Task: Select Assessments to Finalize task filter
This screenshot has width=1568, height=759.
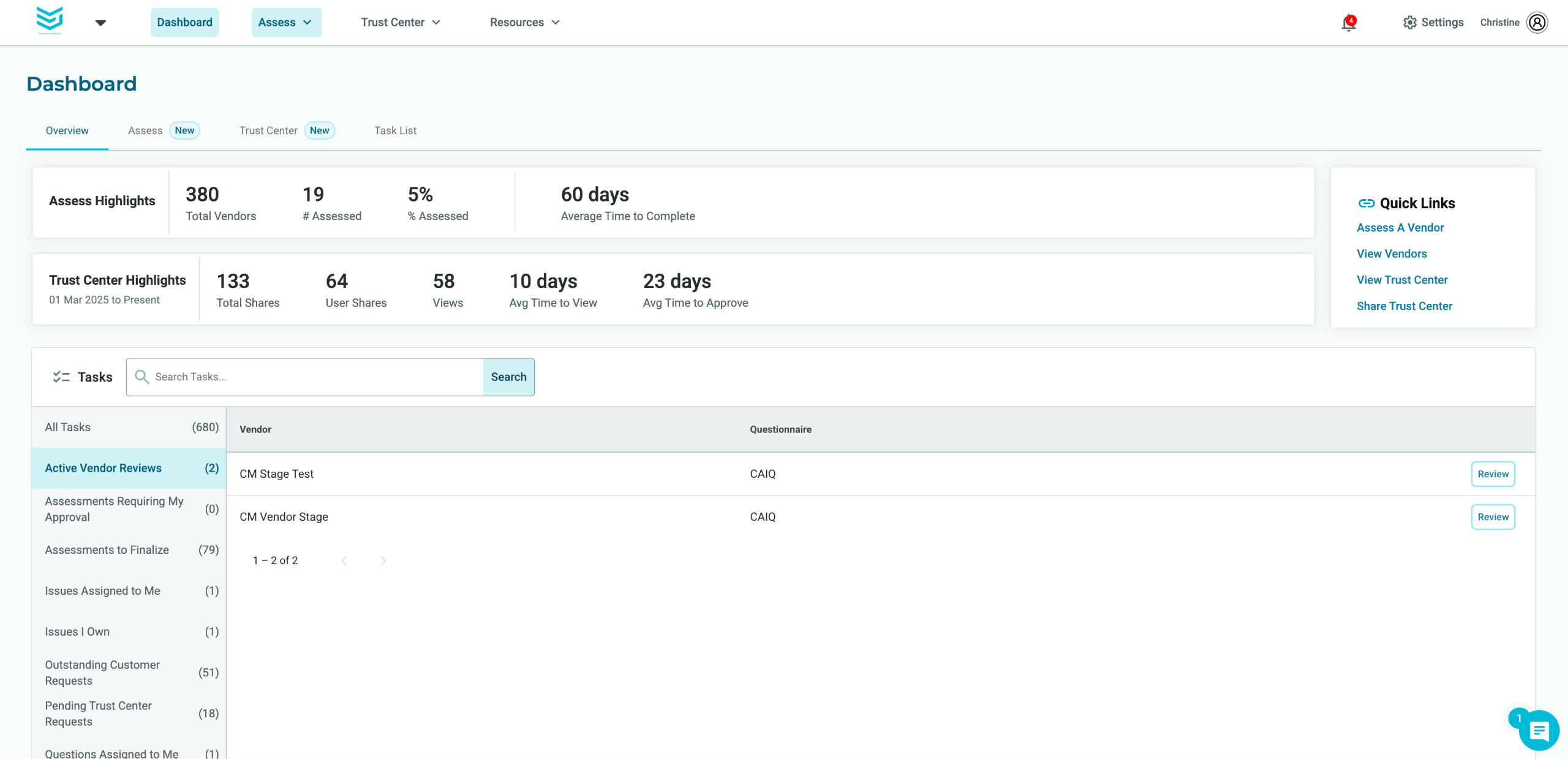Action: coord(107,550)
